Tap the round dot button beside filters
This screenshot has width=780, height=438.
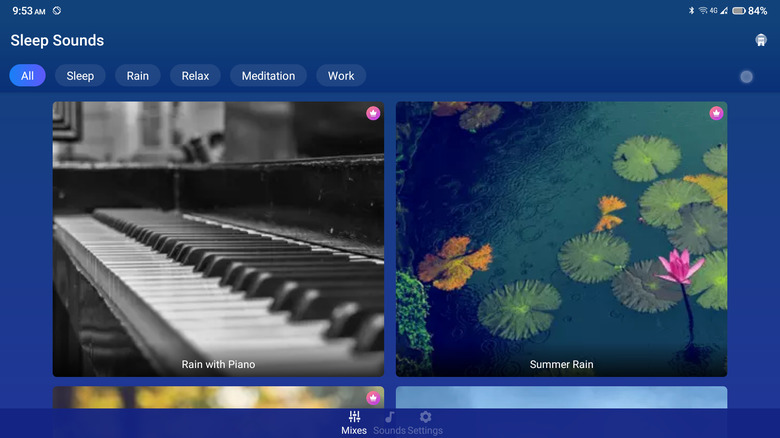click(746, 77)
